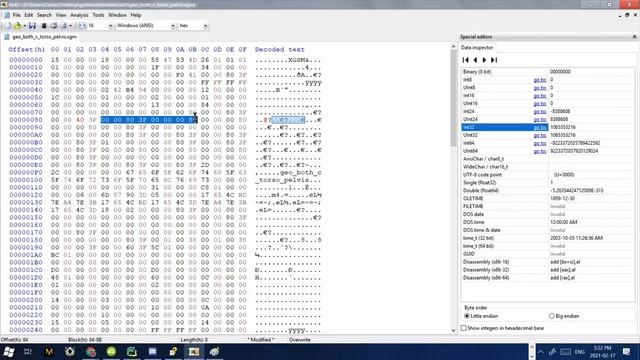
Task: Click the Open main memory chip icon
Action: tap(44, 26)
